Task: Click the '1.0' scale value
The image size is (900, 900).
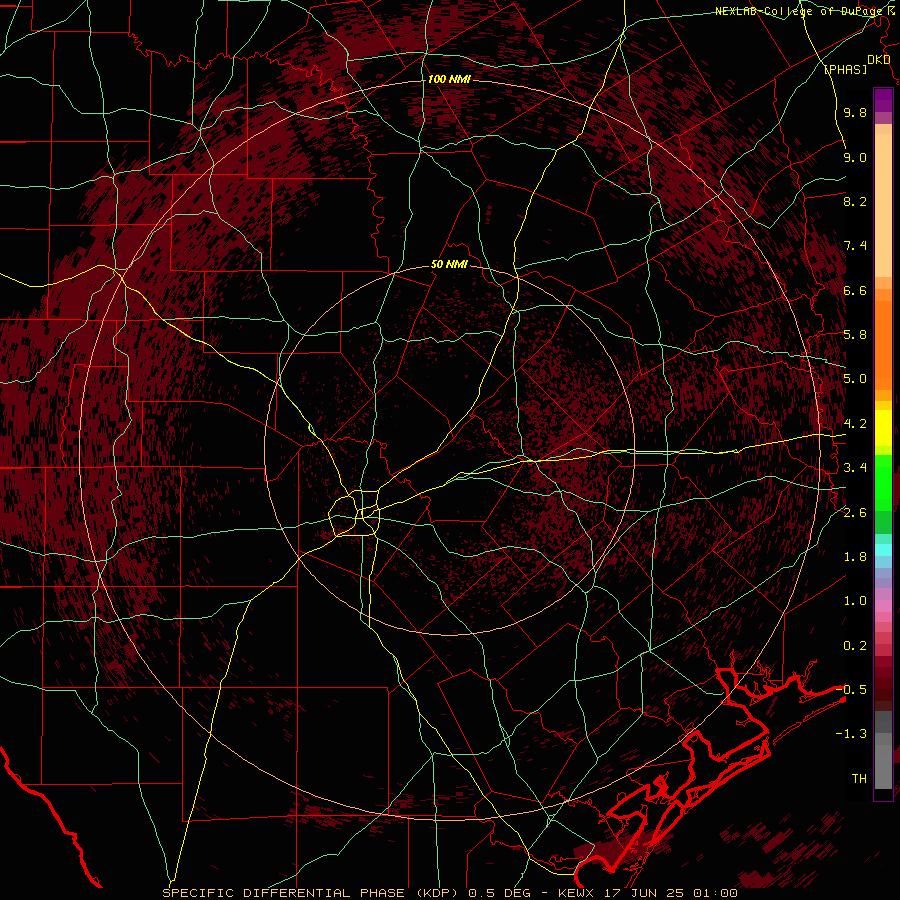Action: click(855, 601)
